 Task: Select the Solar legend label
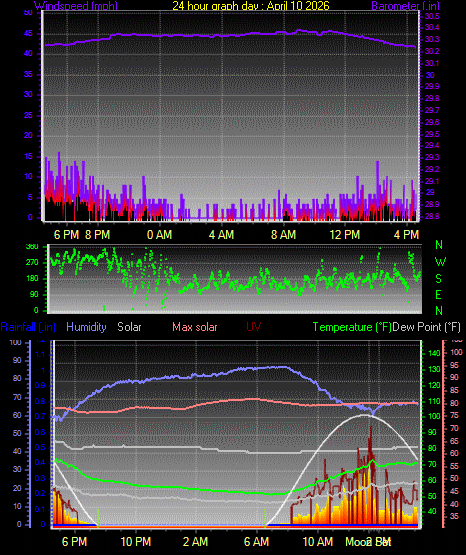point(129,327)
